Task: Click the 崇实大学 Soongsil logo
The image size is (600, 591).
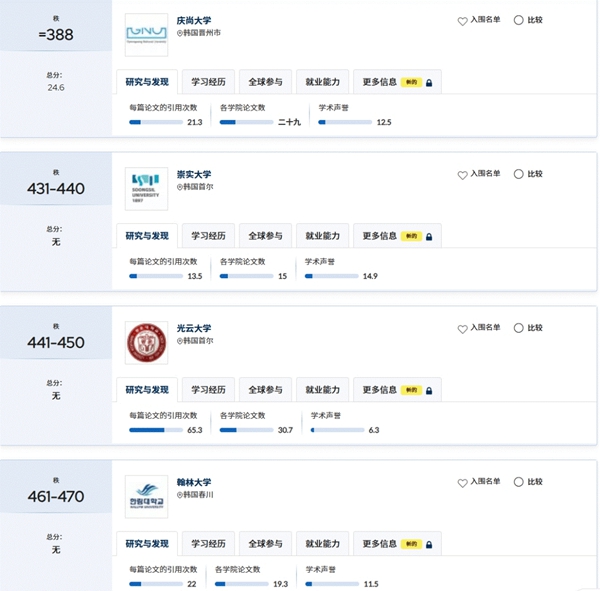Action: 146,189
